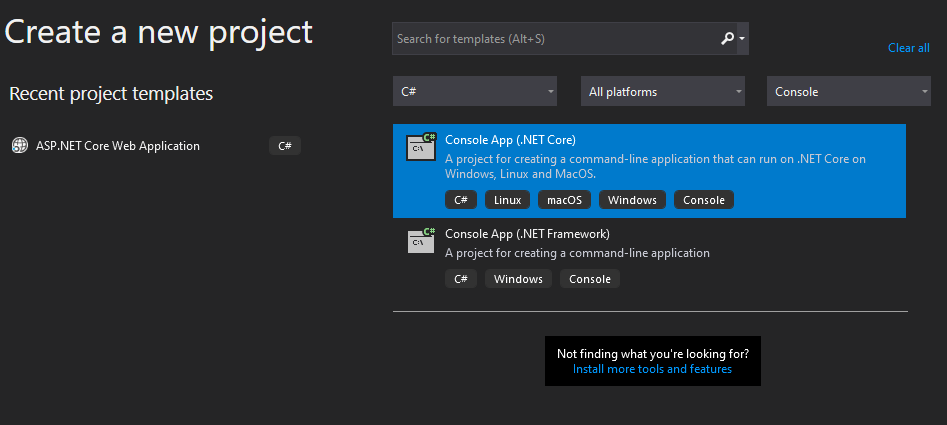The height and width of the screenshot is (425, 947).
Task: Click Windows tag on .NET Framework template
Action: click(x=518, y=279)
